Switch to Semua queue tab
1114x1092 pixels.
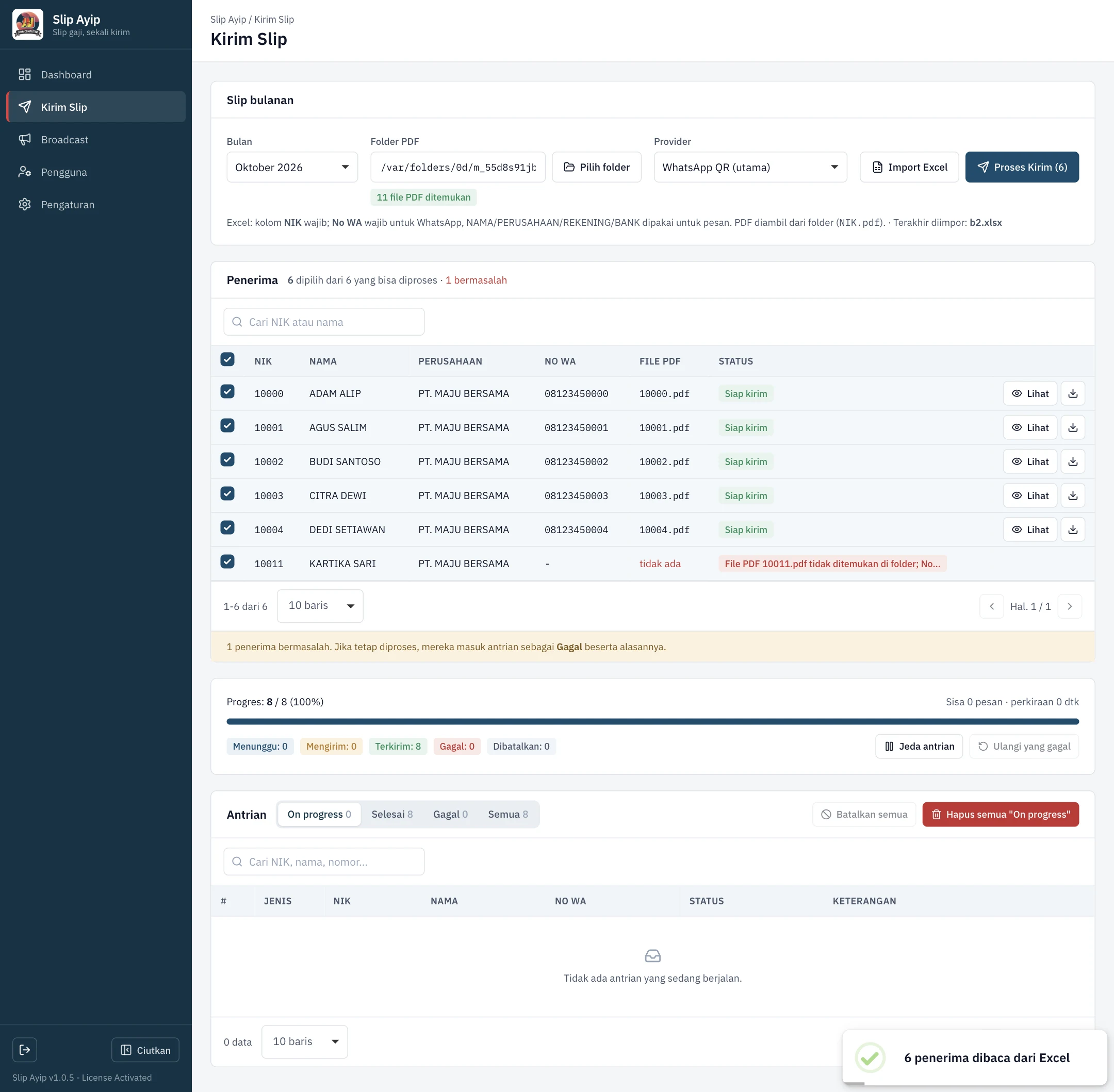[508, 815]
